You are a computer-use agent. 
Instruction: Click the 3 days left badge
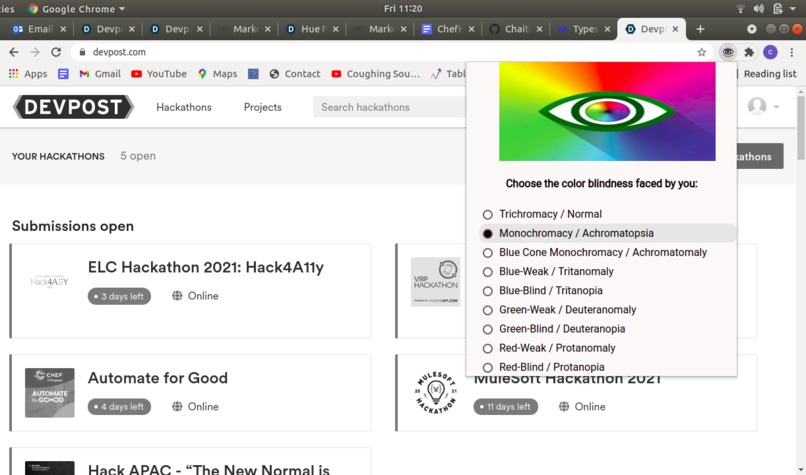pos(119,297)
